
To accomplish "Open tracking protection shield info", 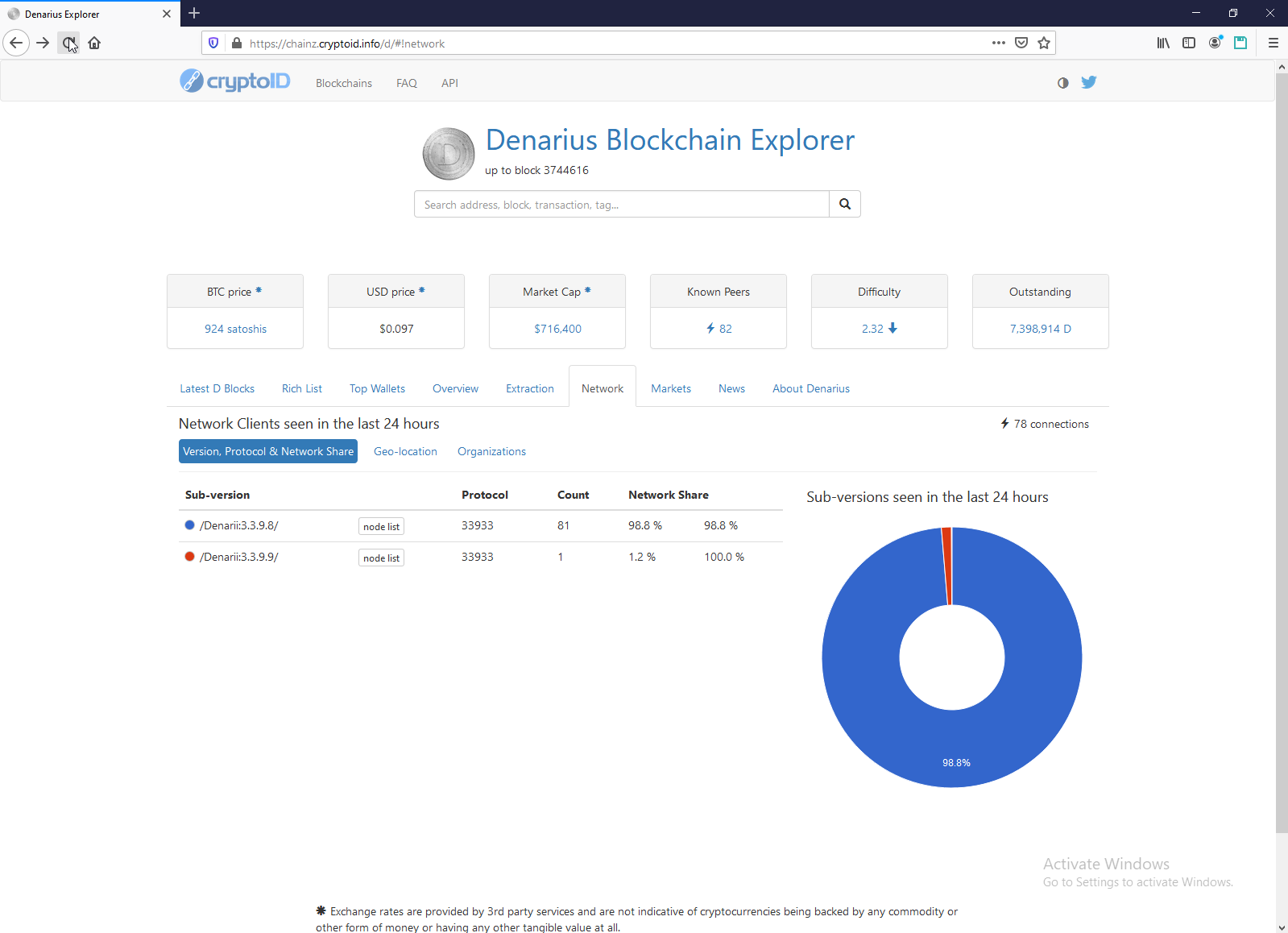I will (213, 43).
